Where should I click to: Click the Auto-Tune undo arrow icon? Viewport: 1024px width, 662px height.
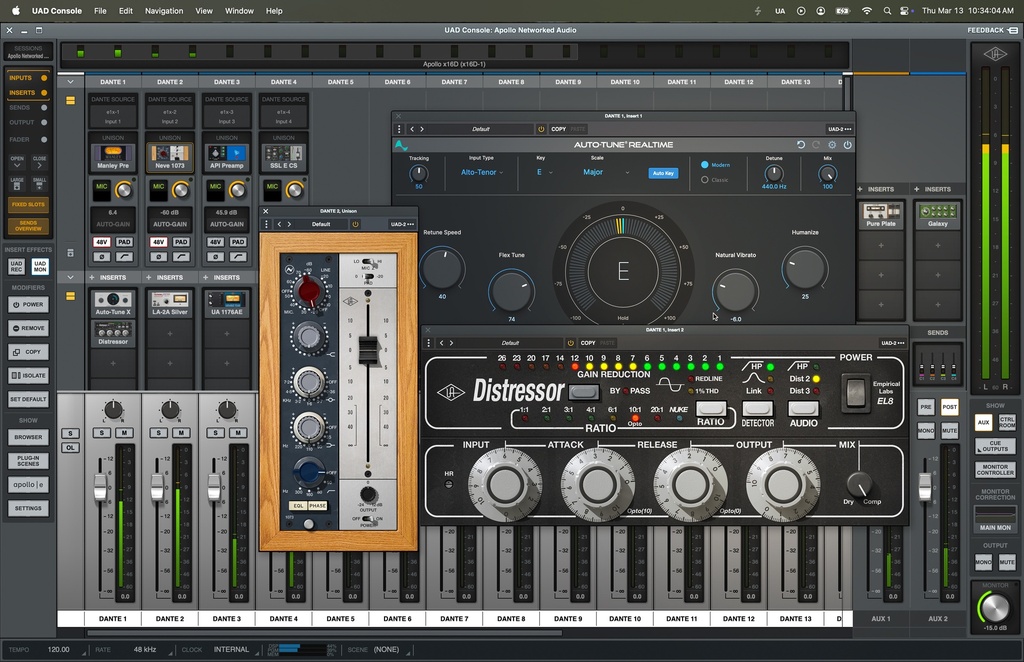coord(801,145)
